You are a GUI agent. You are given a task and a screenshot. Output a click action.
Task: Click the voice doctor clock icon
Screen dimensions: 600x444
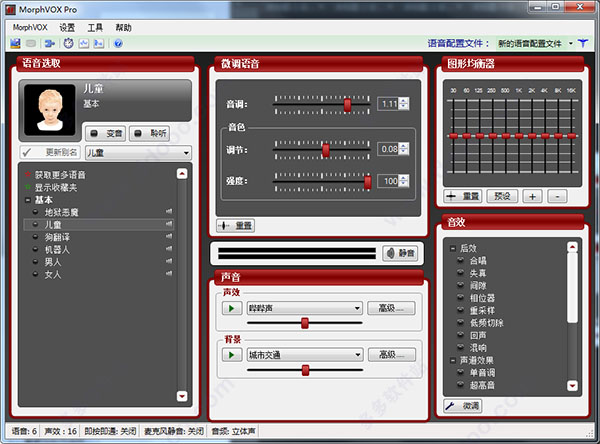[68, 43]
